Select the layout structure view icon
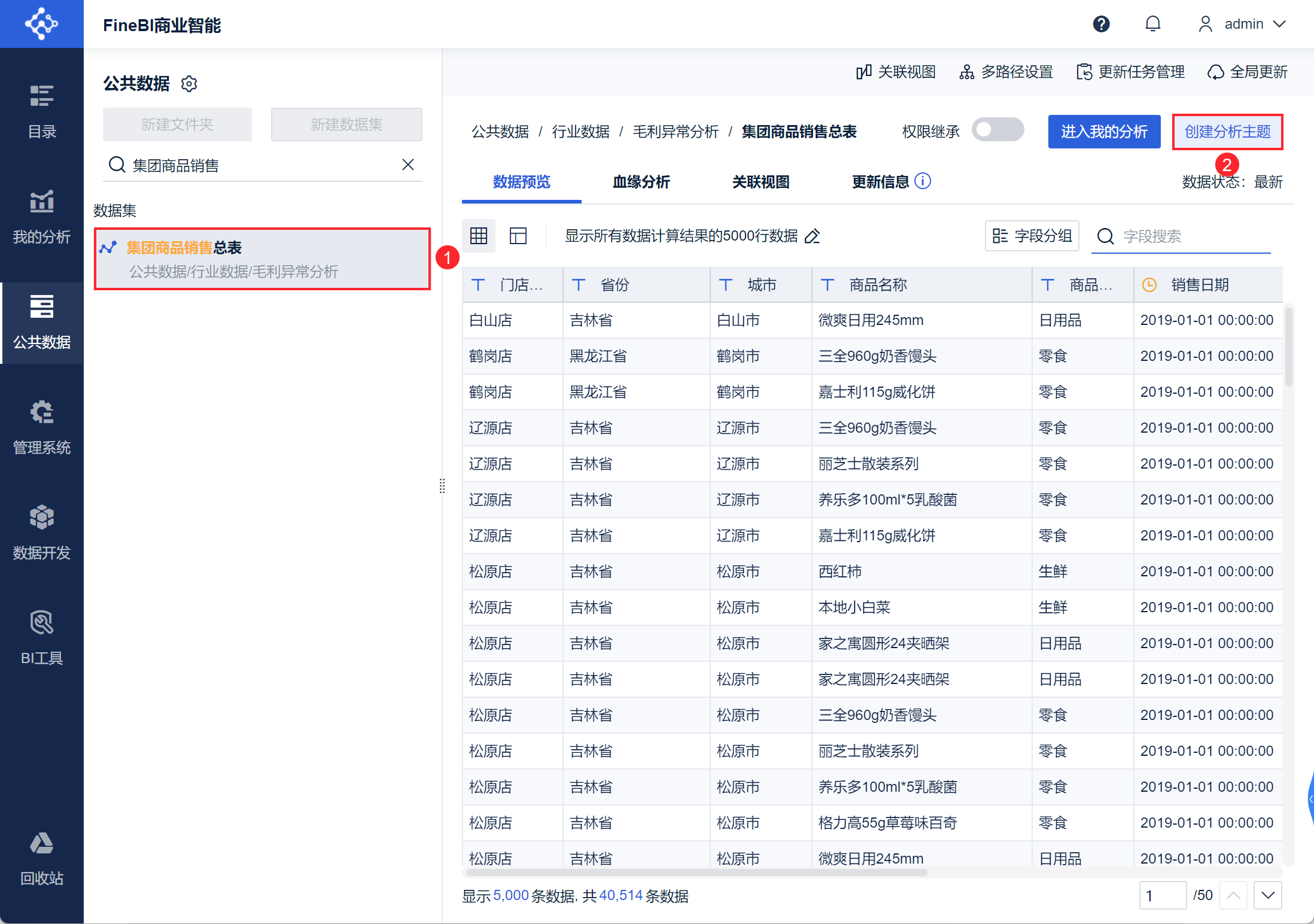This screenshot has width=1314, height=924. coord(518,236)
